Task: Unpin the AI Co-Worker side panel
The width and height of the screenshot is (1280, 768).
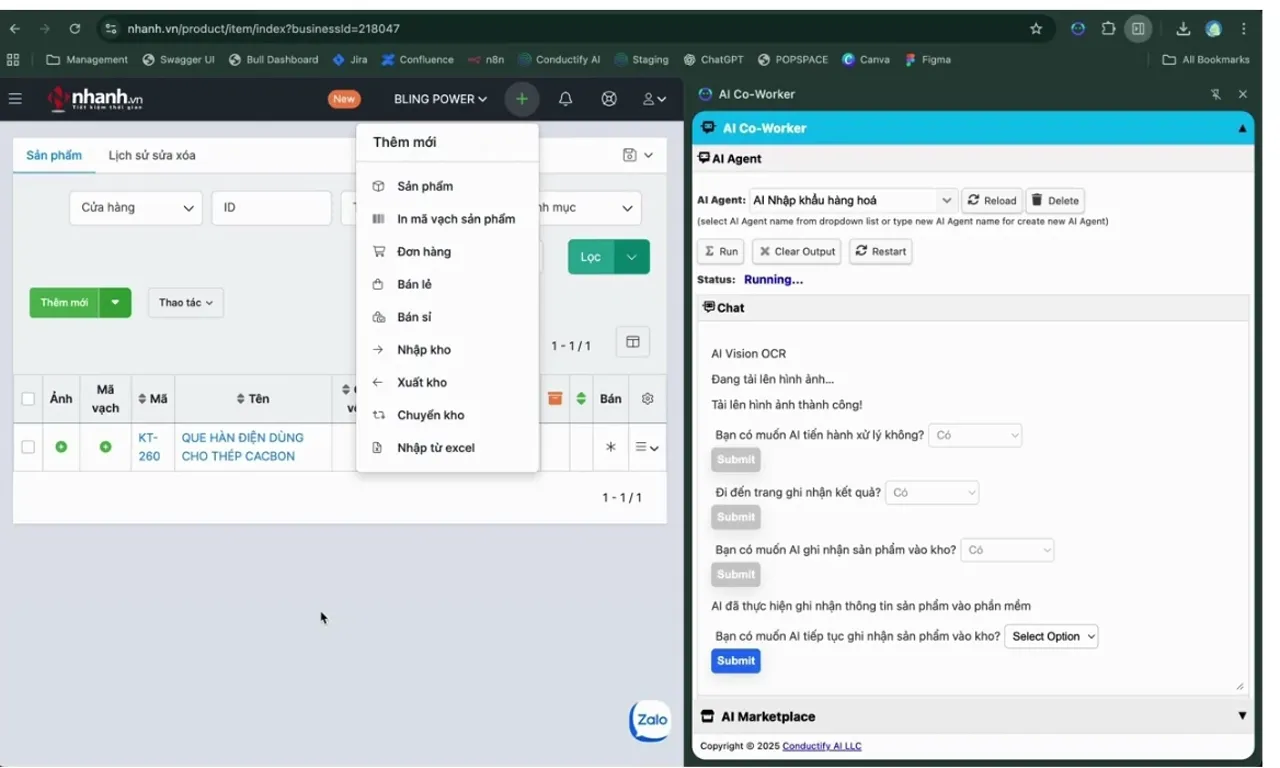Action: (x=1215, y=94)
